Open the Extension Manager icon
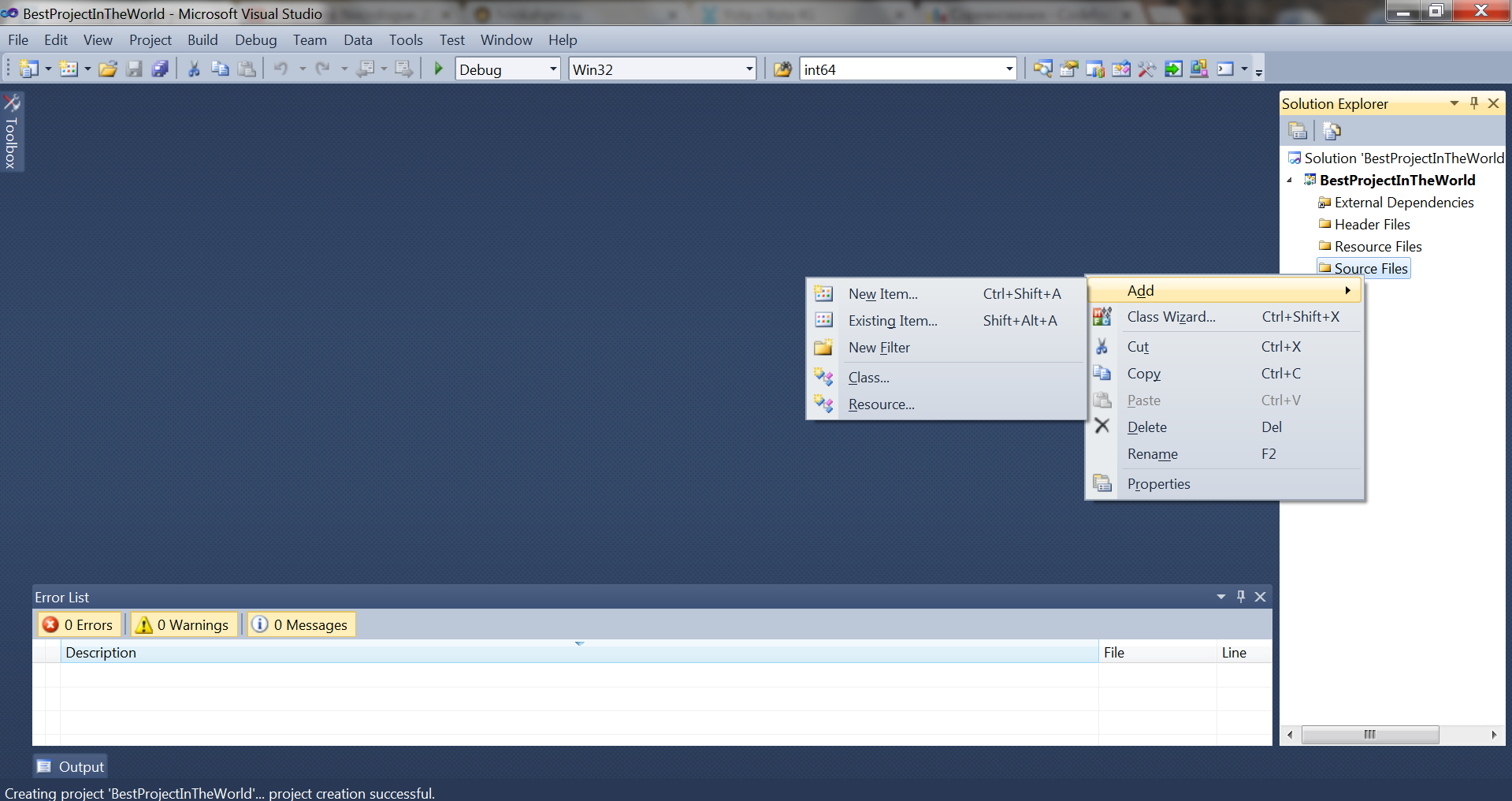Viewport: 1512px width, 801px height. coord(1199,69)
